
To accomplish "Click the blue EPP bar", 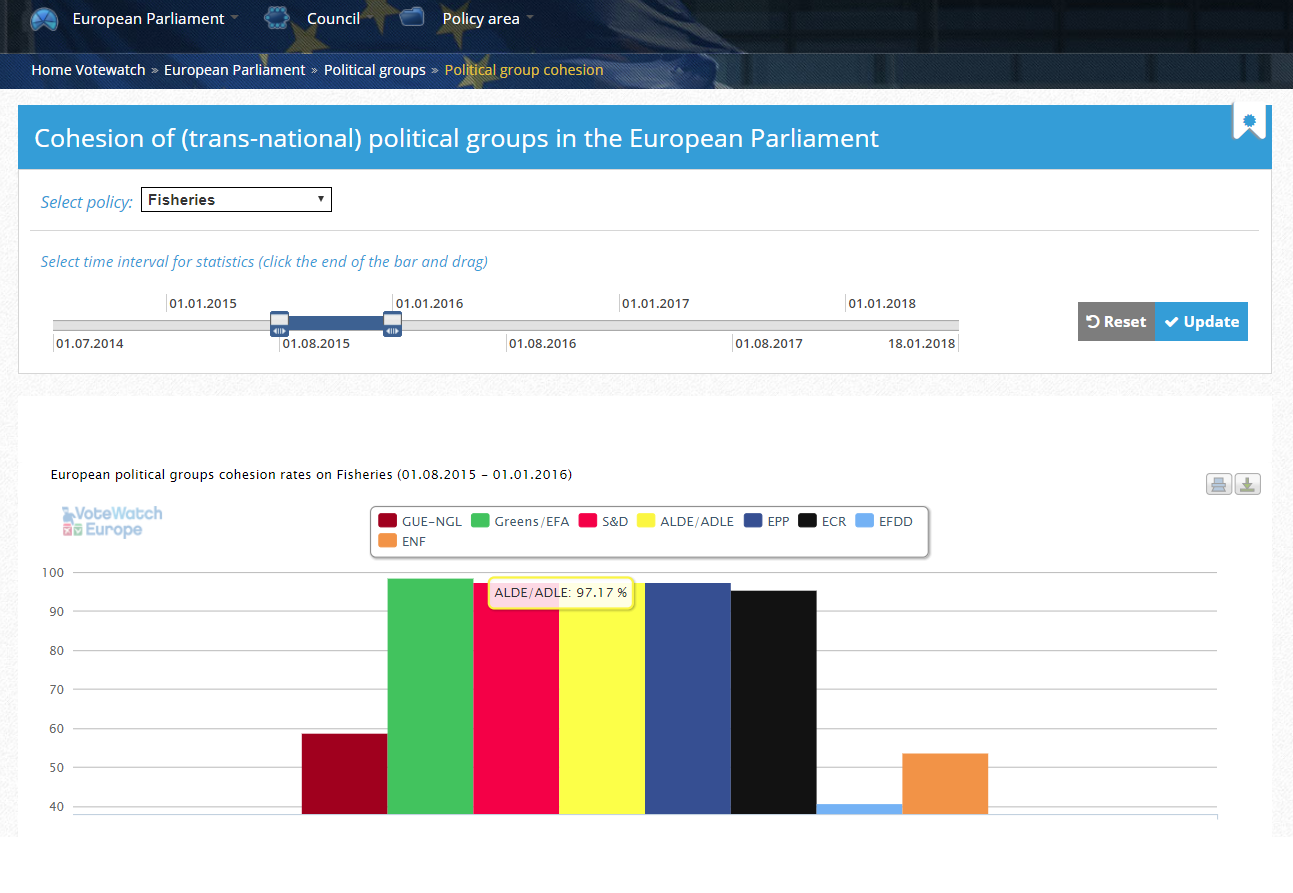I will point(688,698).
